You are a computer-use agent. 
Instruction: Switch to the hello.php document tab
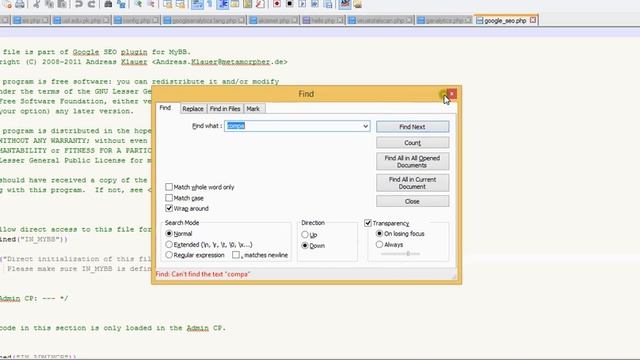[x=323, y=20]
